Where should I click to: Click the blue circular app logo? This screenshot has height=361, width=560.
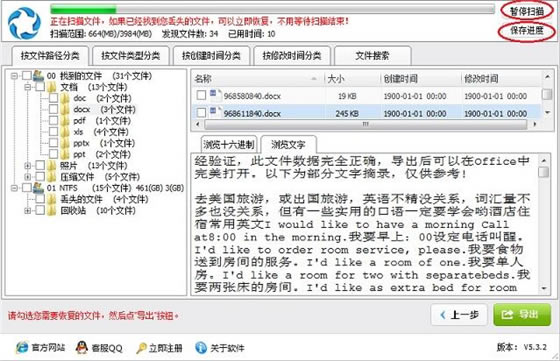pos(24,23)
